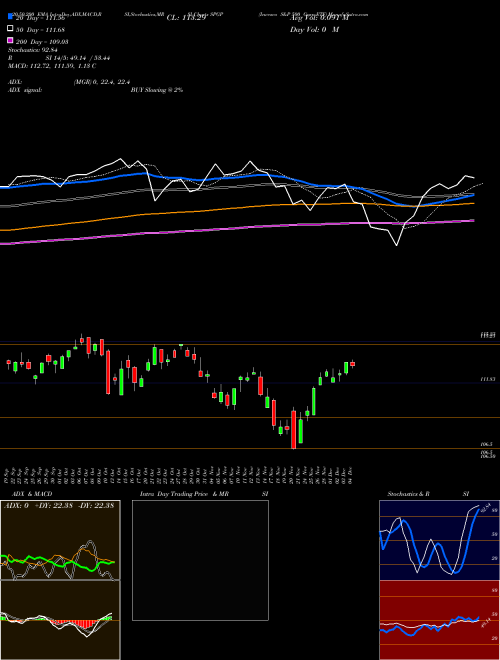Select the '50 Day = 111.68' label
This screenshot has height=660, width=500.
(40, 30)
